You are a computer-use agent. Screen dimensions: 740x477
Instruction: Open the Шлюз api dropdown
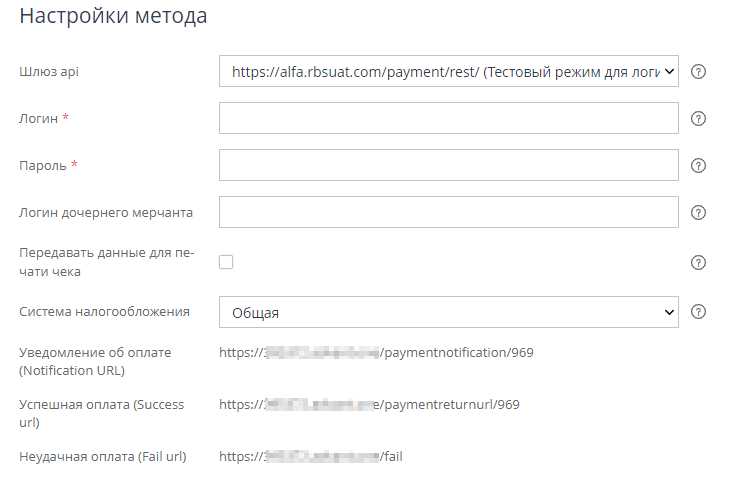tap(449, 72)
